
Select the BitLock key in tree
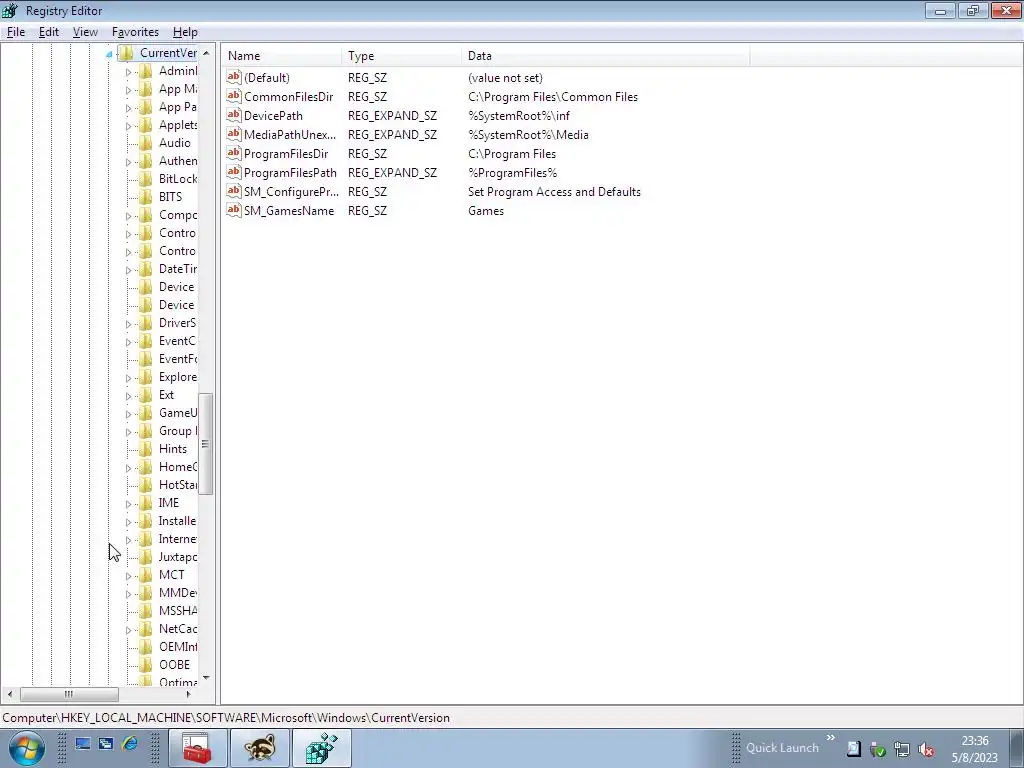tap(178, 178)
